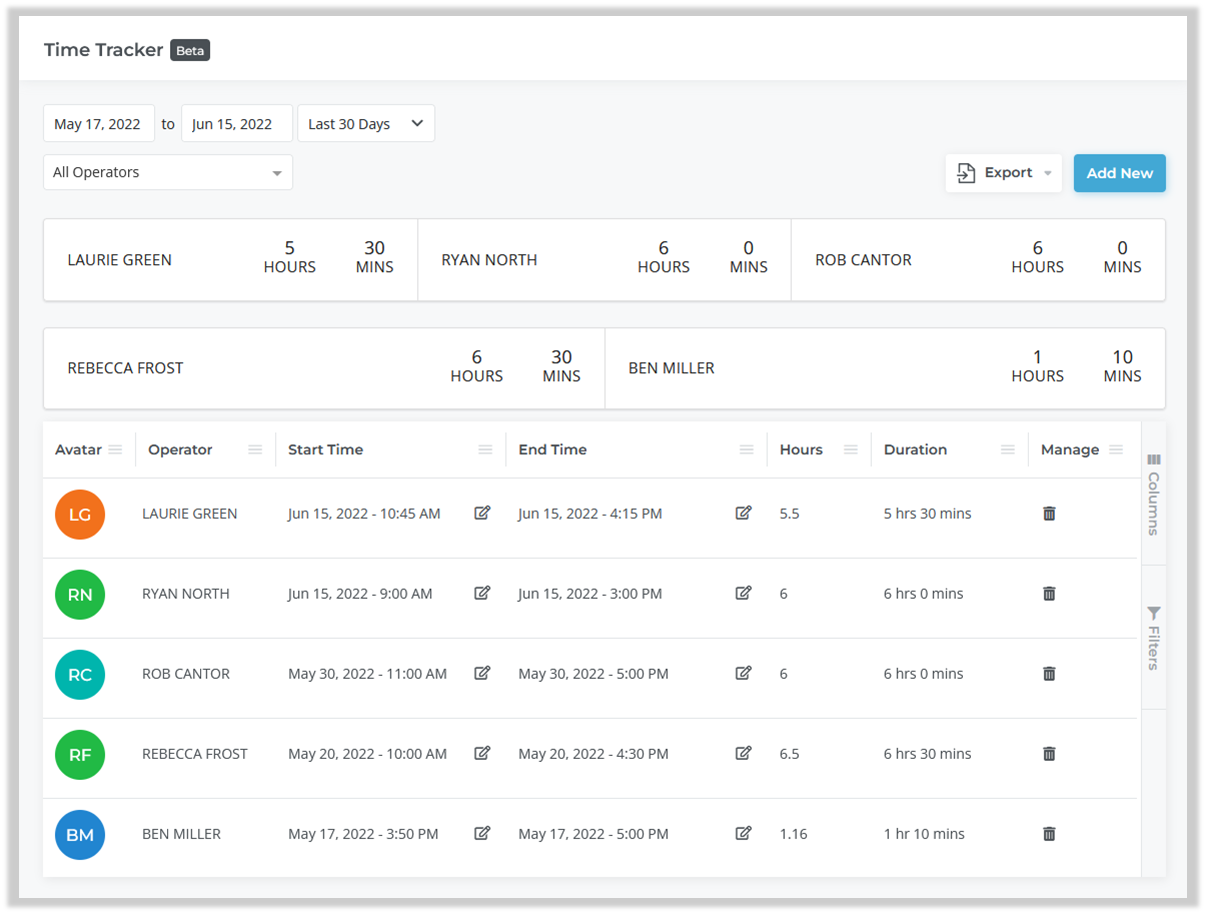
Task: Delete Ben Miller's time entry
Action: pyautogui.click(x=1049, y=833)
